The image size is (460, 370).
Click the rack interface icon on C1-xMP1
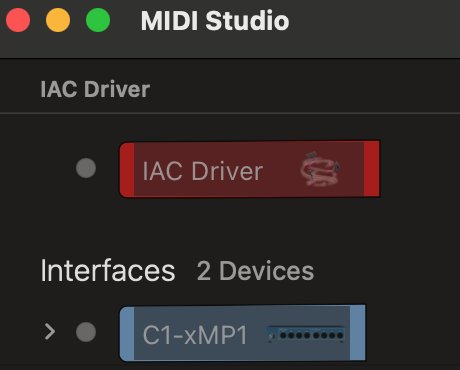coord(306,334)
